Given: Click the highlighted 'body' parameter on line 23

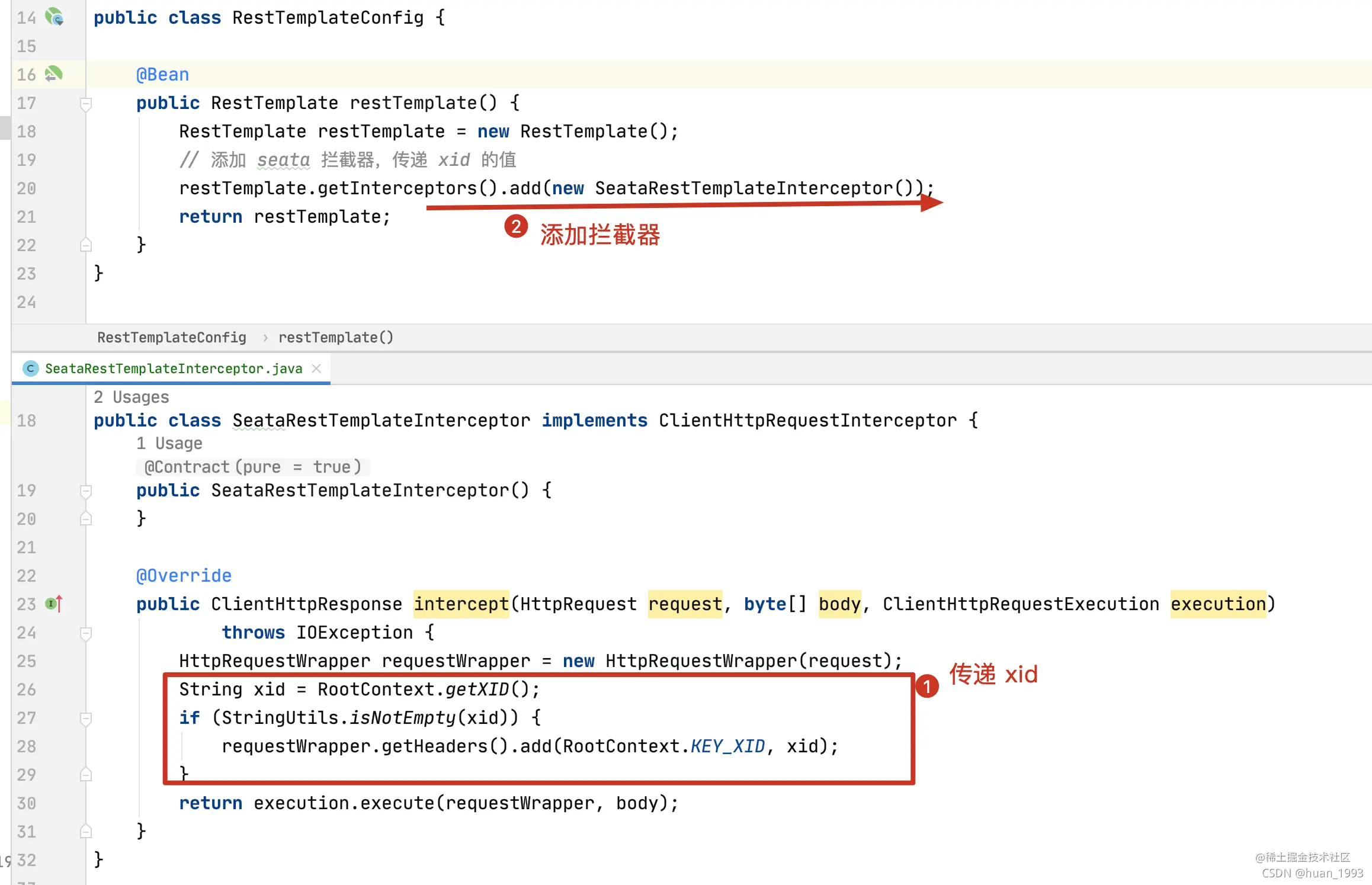Looking at the screenshot, I should 840,604.
